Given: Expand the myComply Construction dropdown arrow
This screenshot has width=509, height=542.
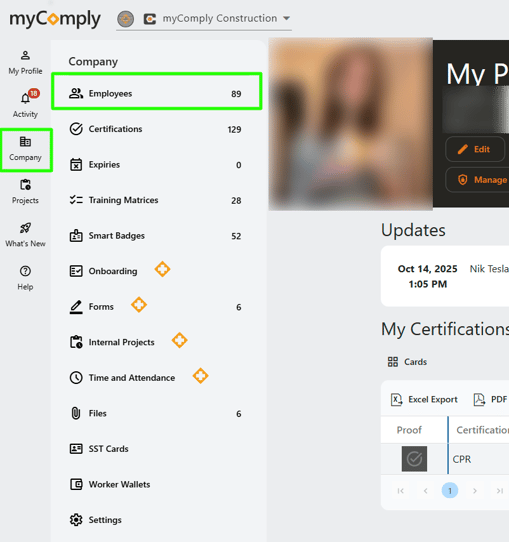Looking at the screenshot, I should point(286,18).
